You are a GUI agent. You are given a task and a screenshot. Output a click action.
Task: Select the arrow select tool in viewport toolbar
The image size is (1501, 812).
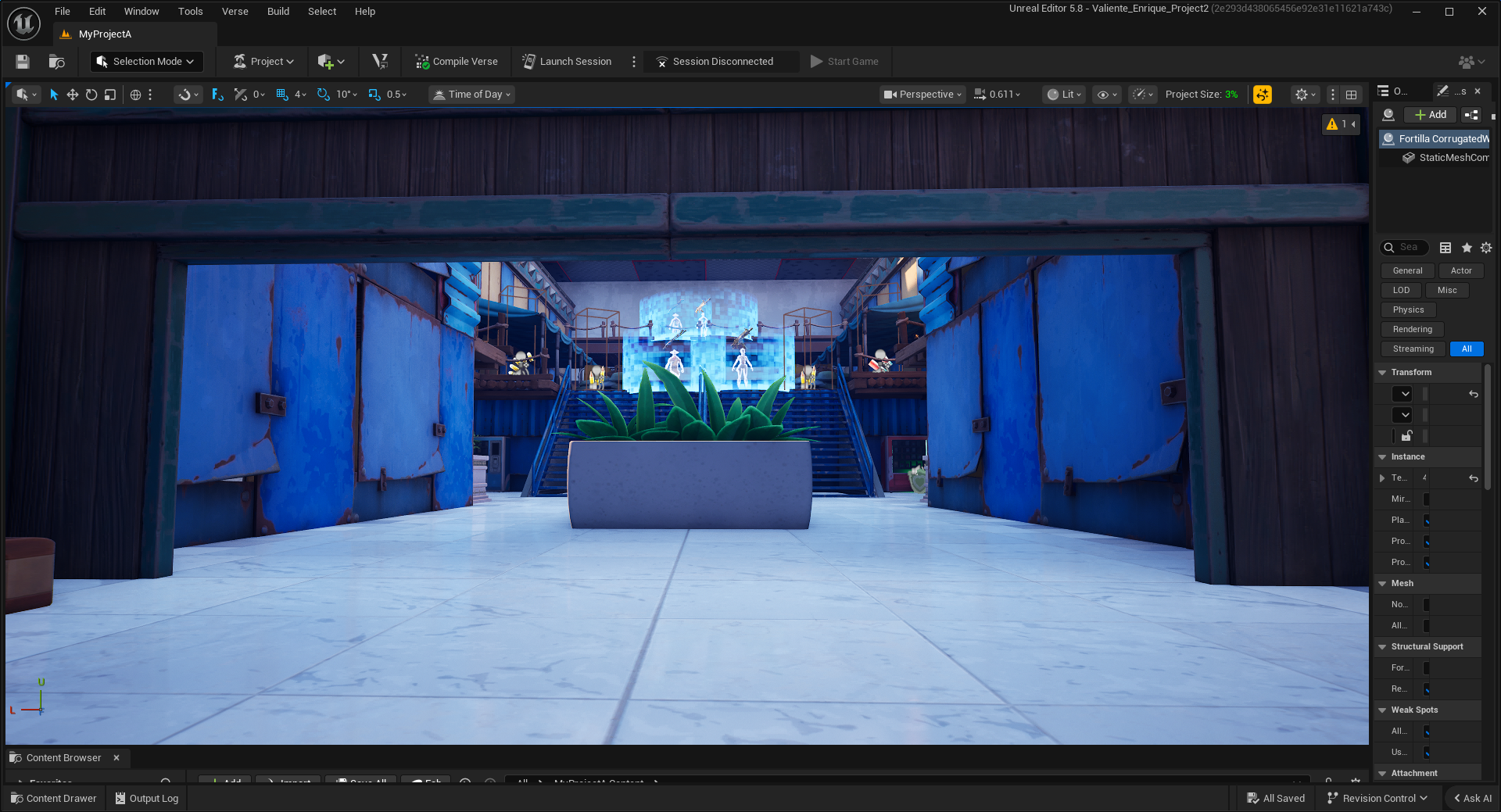tap(54, 95)
